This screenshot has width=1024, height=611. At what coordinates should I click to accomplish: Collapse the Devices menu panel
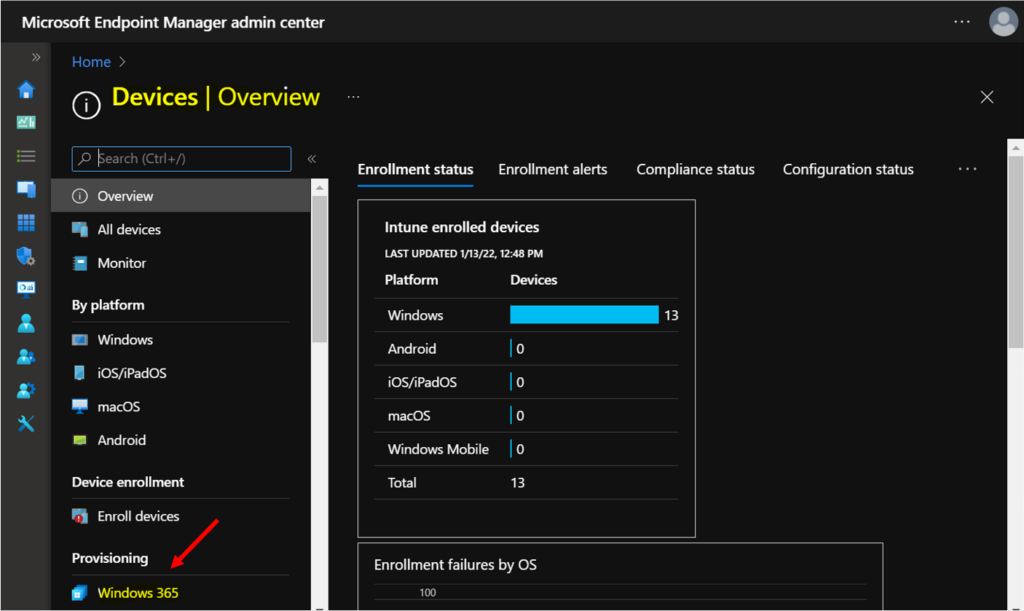pyautogui.click(x=312, y=159)
